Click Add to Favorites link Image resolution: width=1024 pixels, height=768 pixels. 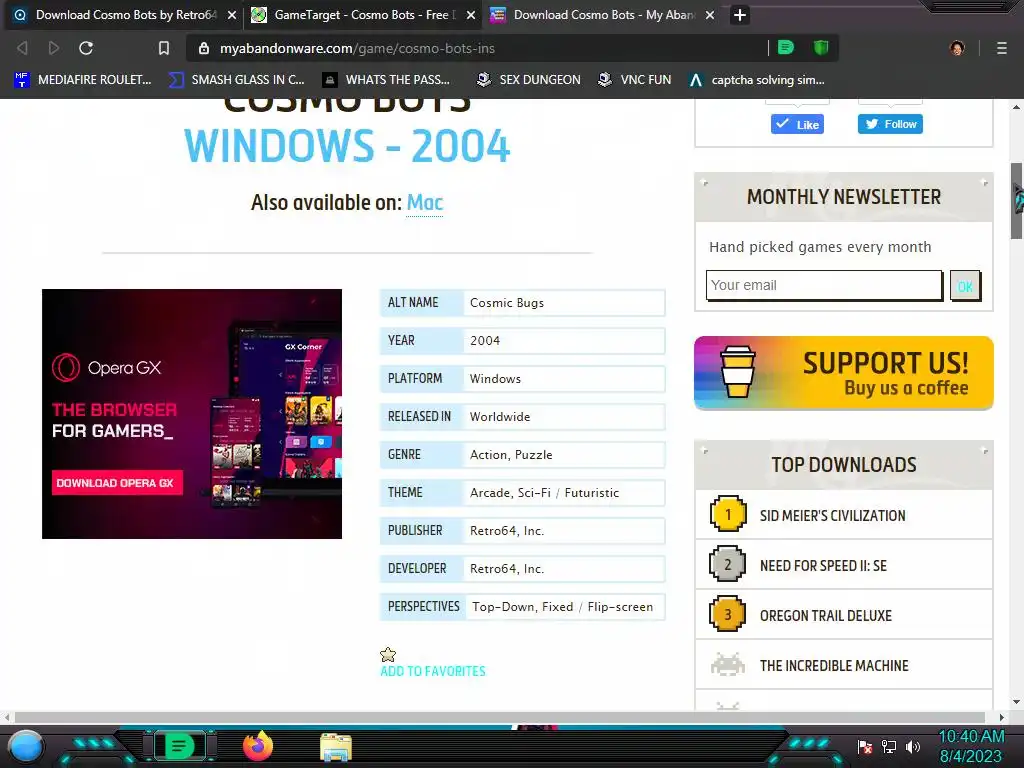[x=433, y=671]
